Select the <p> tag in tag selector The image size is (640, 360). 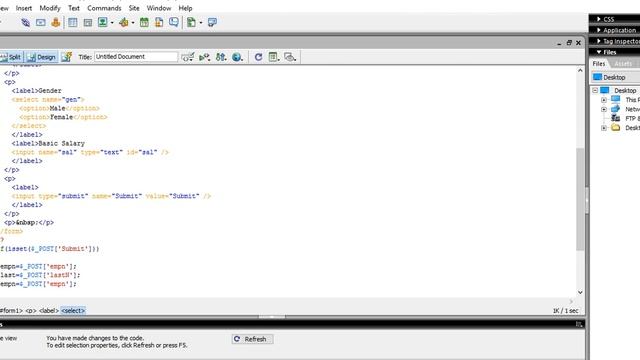31,311
